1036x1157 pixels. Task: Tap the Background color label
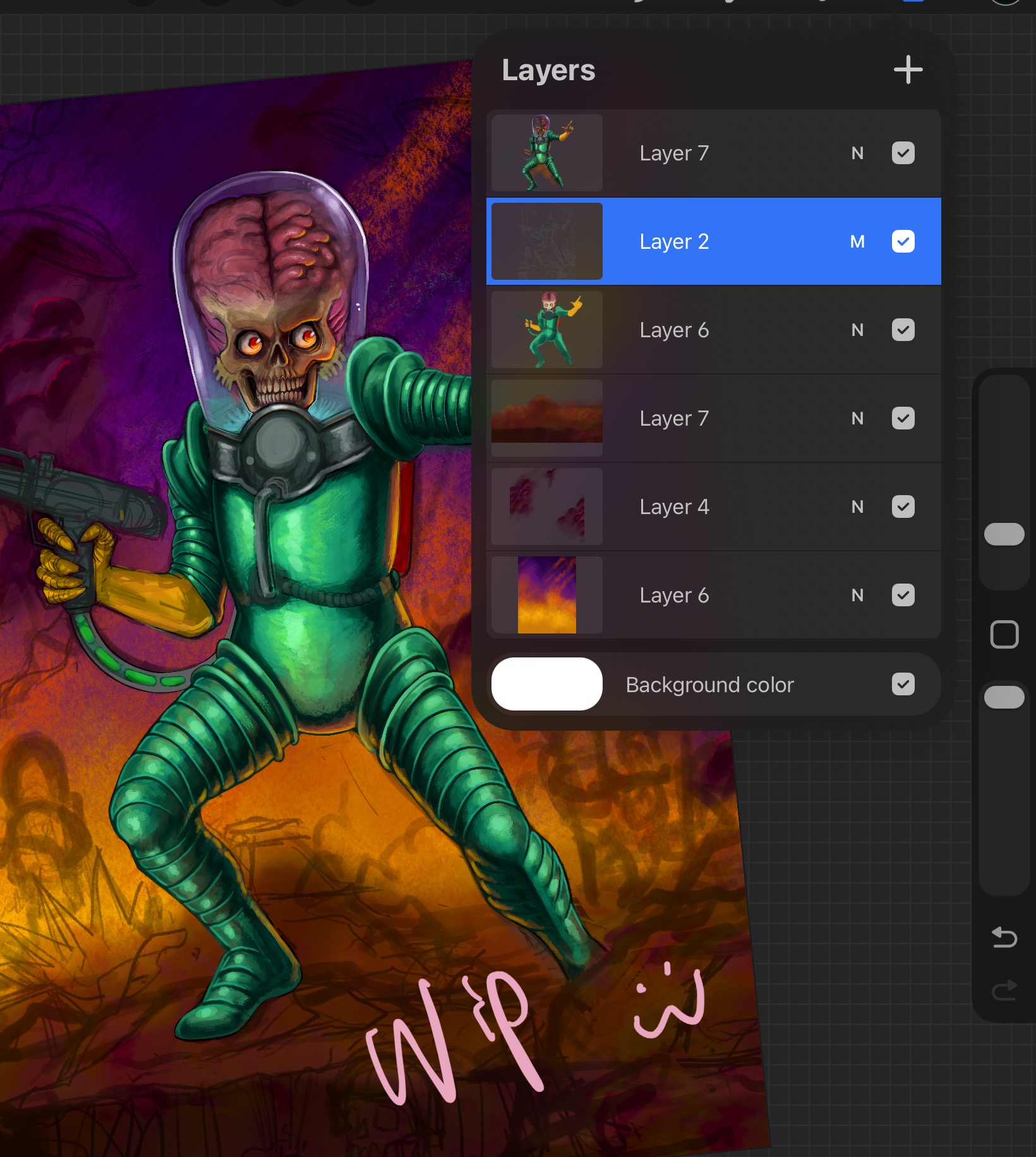point(709,685)
